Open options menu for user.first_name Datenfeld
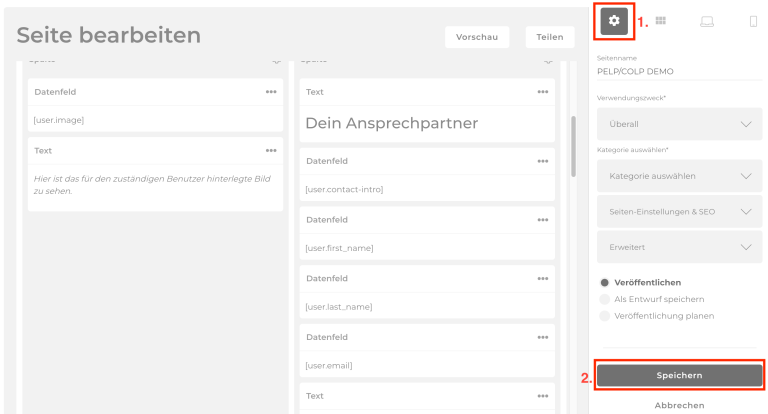The image size is (768, 414). (x=543, y=220)
